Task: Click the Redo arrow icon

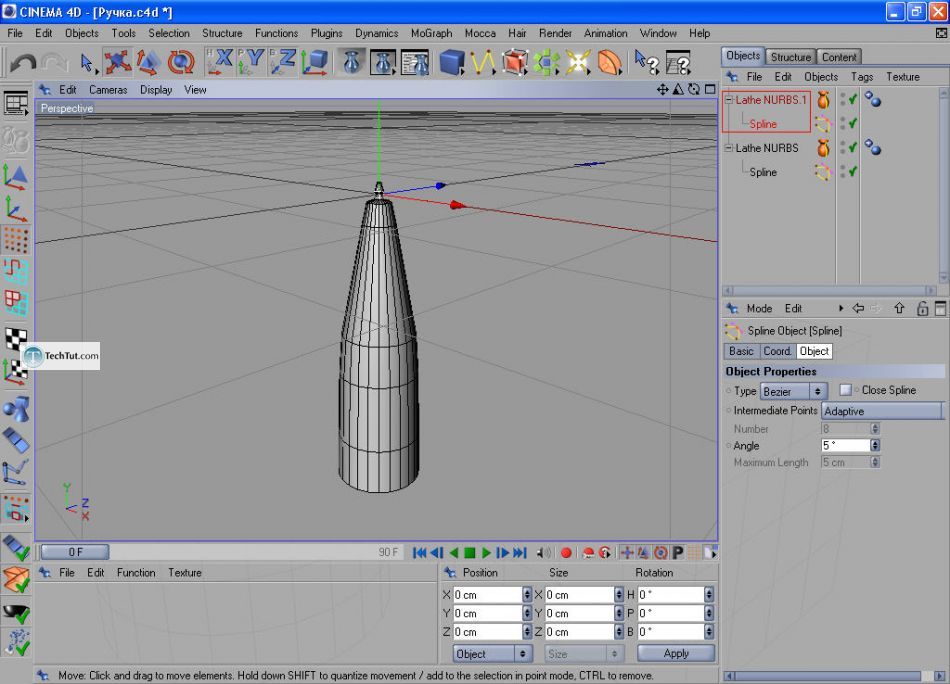Action: tap(55, 62)
